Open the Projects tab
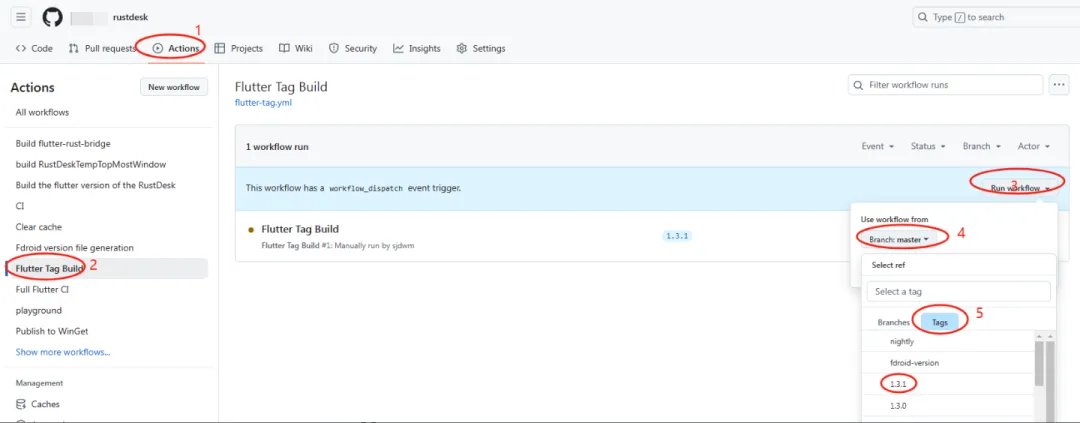1080x423 pixels. (238, 48)
